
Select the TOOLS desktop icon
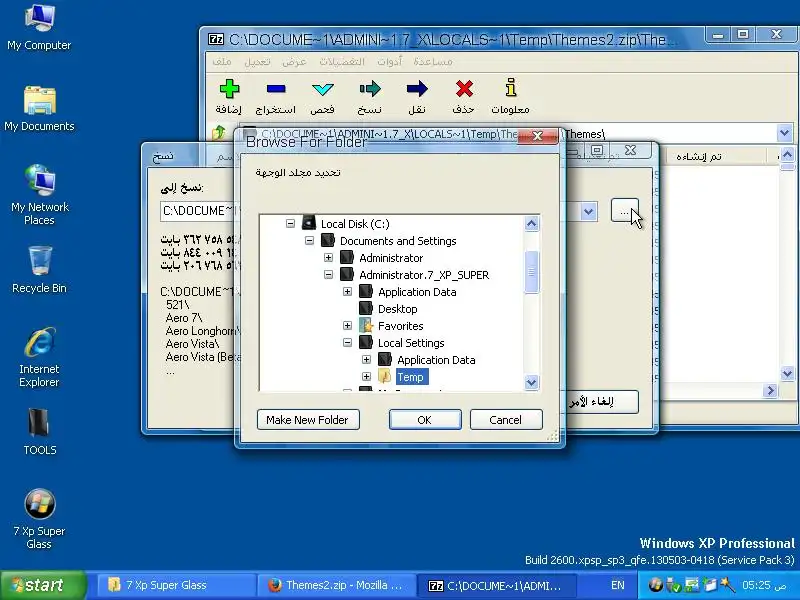point(39,423)
